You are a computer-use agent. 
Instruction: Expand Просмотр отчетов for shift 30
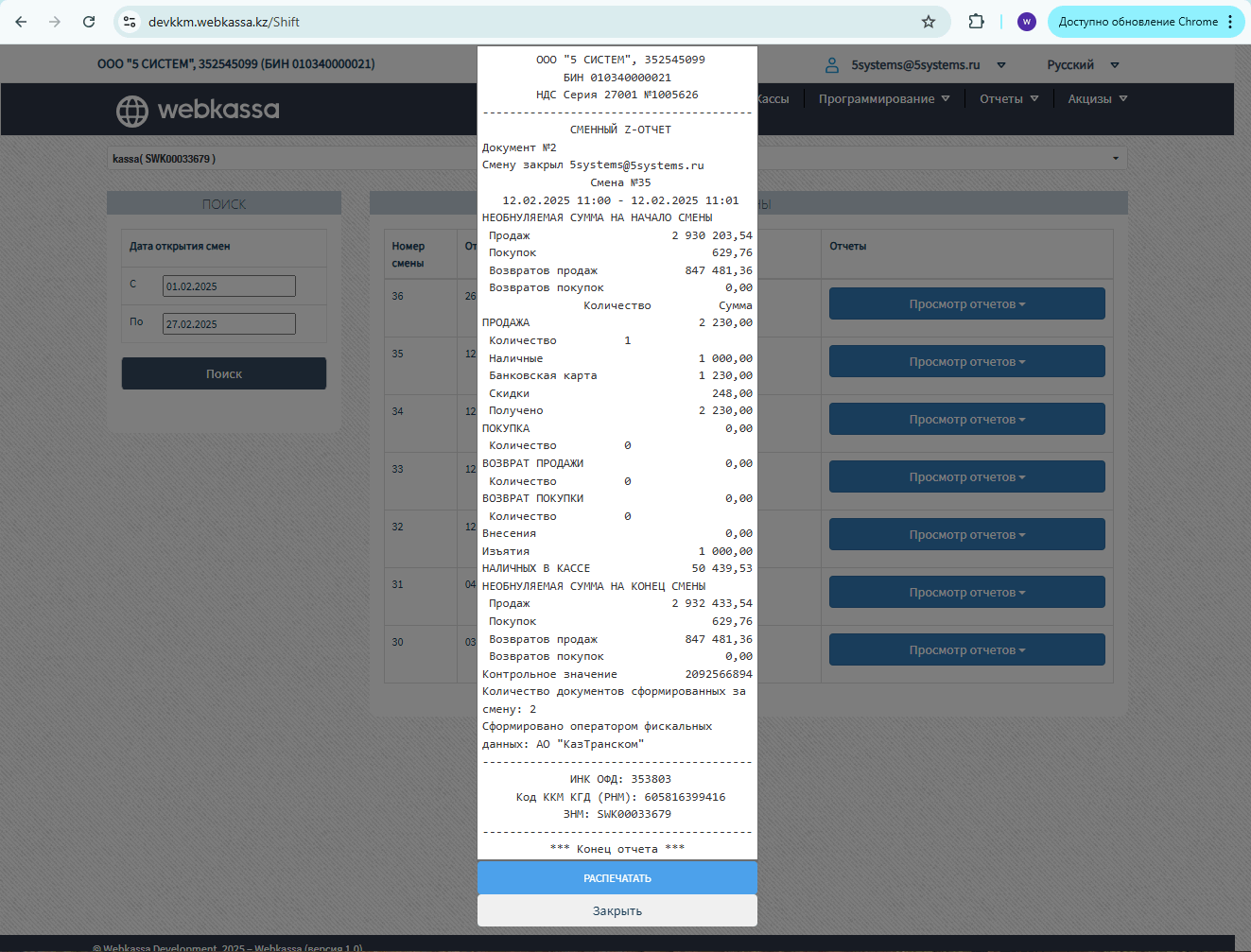point(966,650)
